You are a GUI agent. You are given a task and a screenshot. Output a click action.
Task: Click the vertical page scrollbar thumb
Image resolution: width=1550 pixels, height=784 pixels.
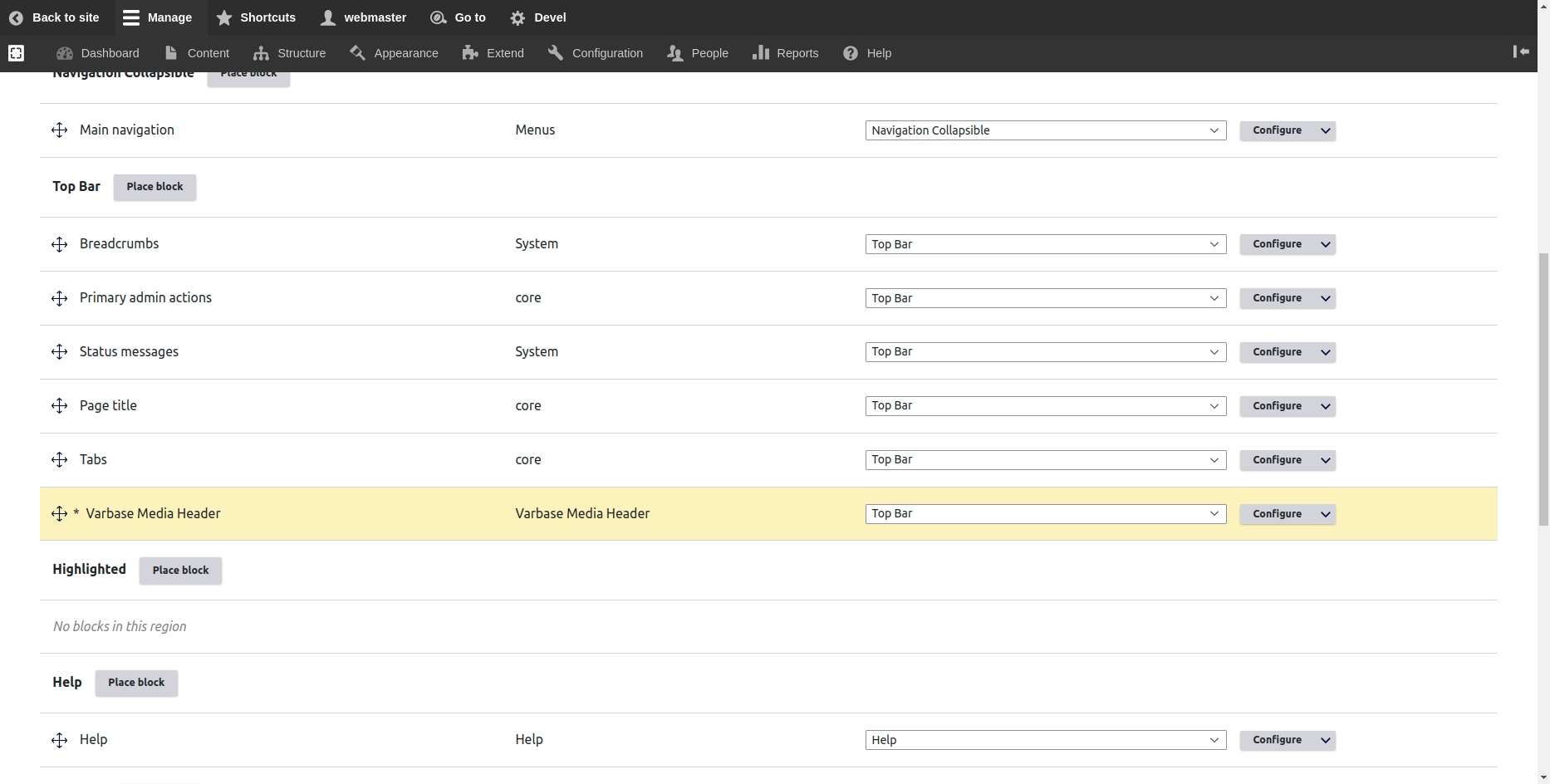[1543, 390]
